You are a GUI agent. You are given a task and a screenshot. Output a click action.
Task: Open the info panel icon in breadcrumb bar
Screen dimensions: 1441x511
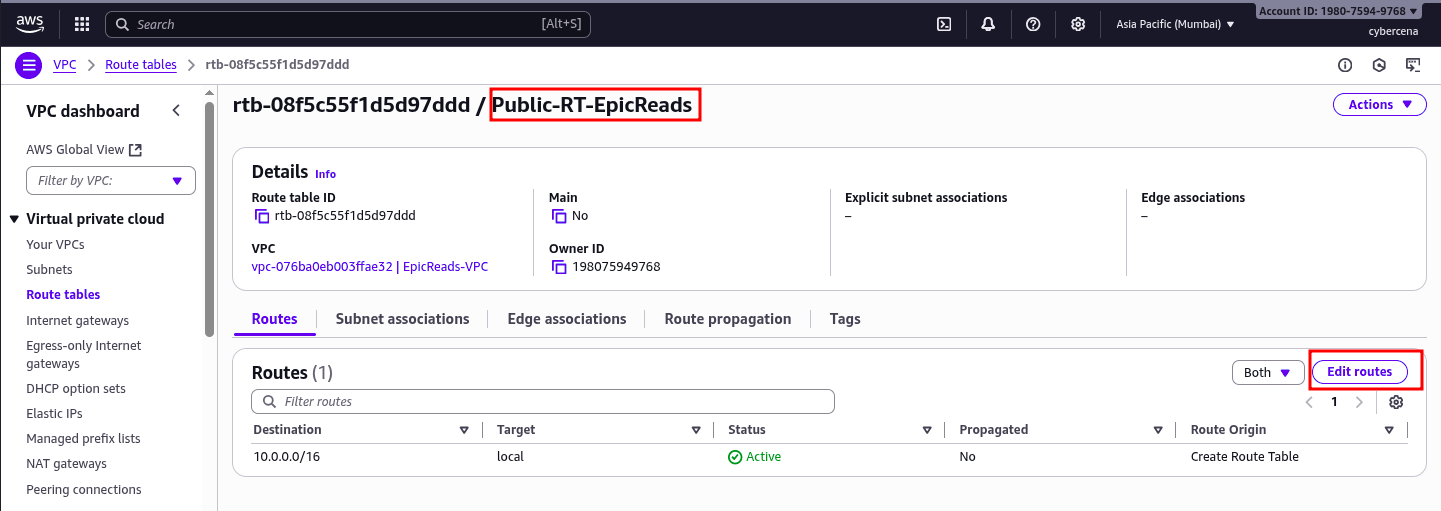click(1345, 65)
